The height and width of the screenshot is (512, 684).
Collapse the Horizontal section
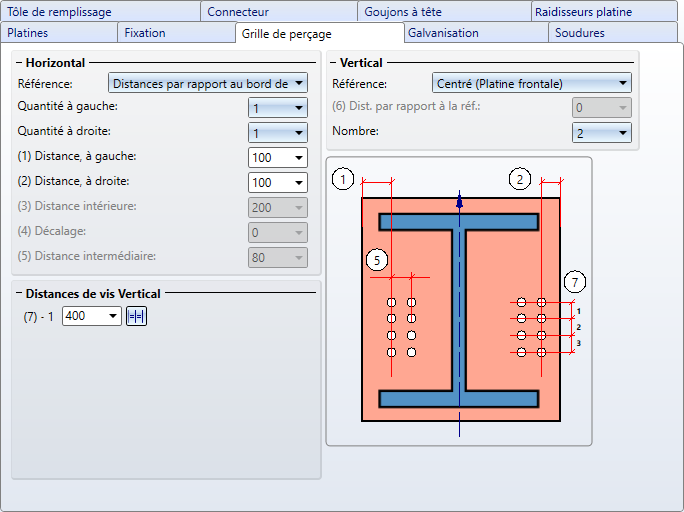coord(19,63)
